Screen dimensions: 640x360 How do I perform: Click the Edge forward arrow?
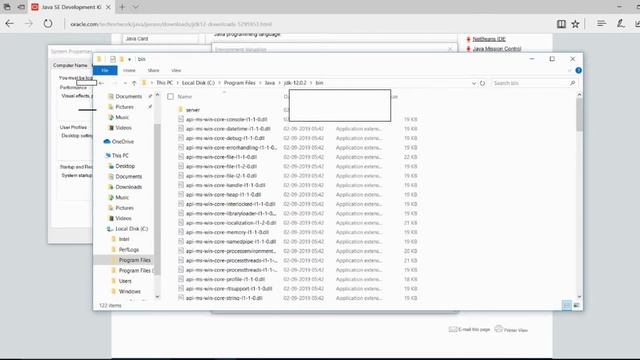(29, 24)
